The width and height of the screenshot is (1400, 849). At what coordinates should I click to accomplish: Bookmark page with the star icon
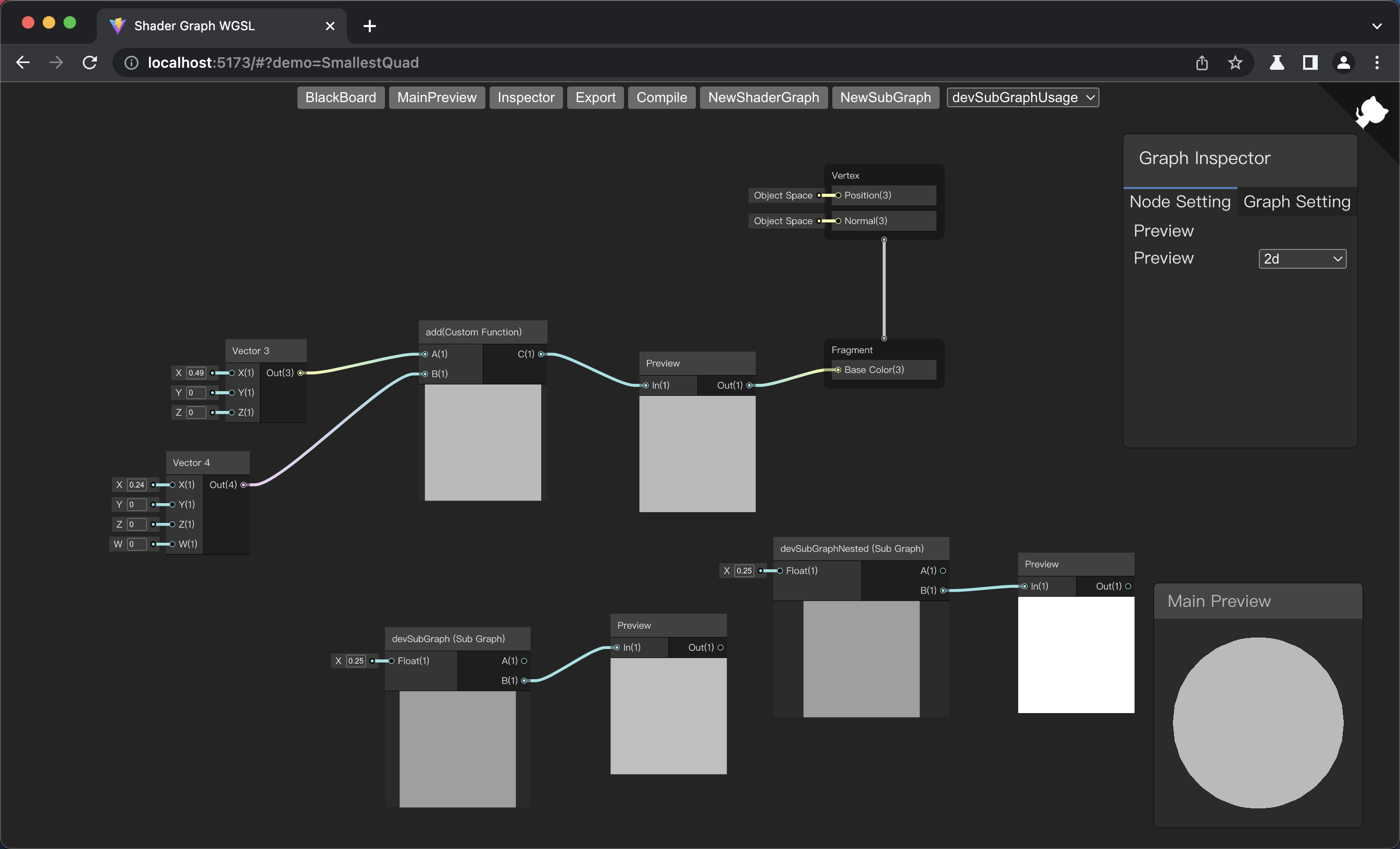1235,63
